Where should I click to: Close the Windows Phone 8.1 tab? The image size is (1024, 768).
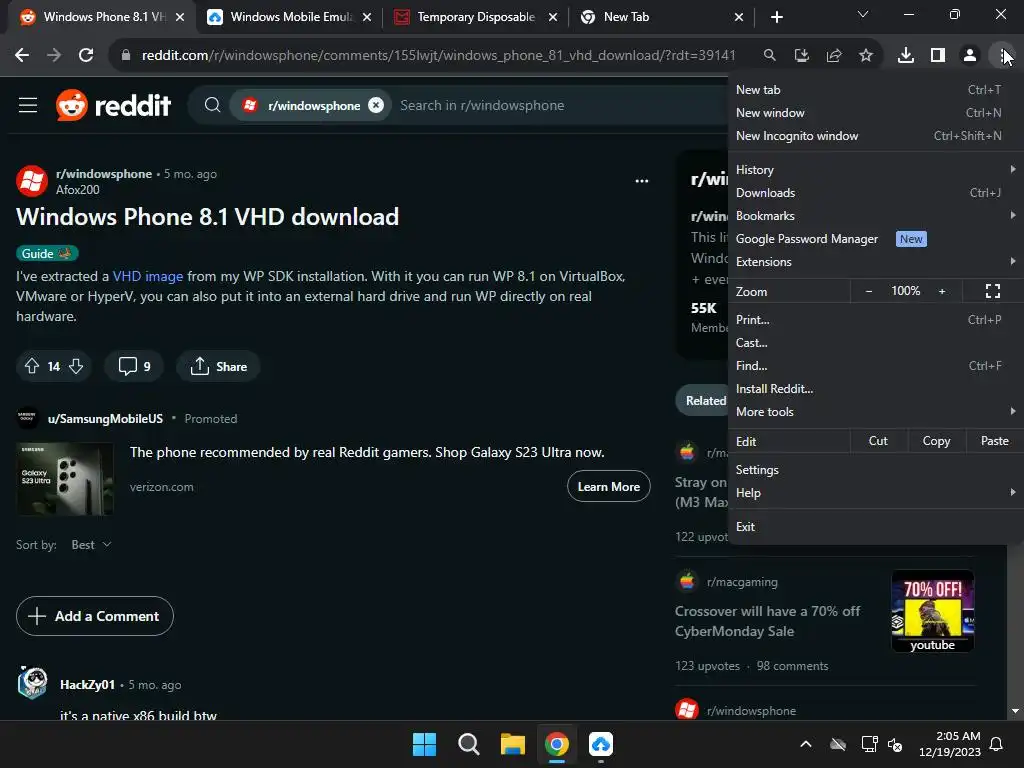[180, 17]
